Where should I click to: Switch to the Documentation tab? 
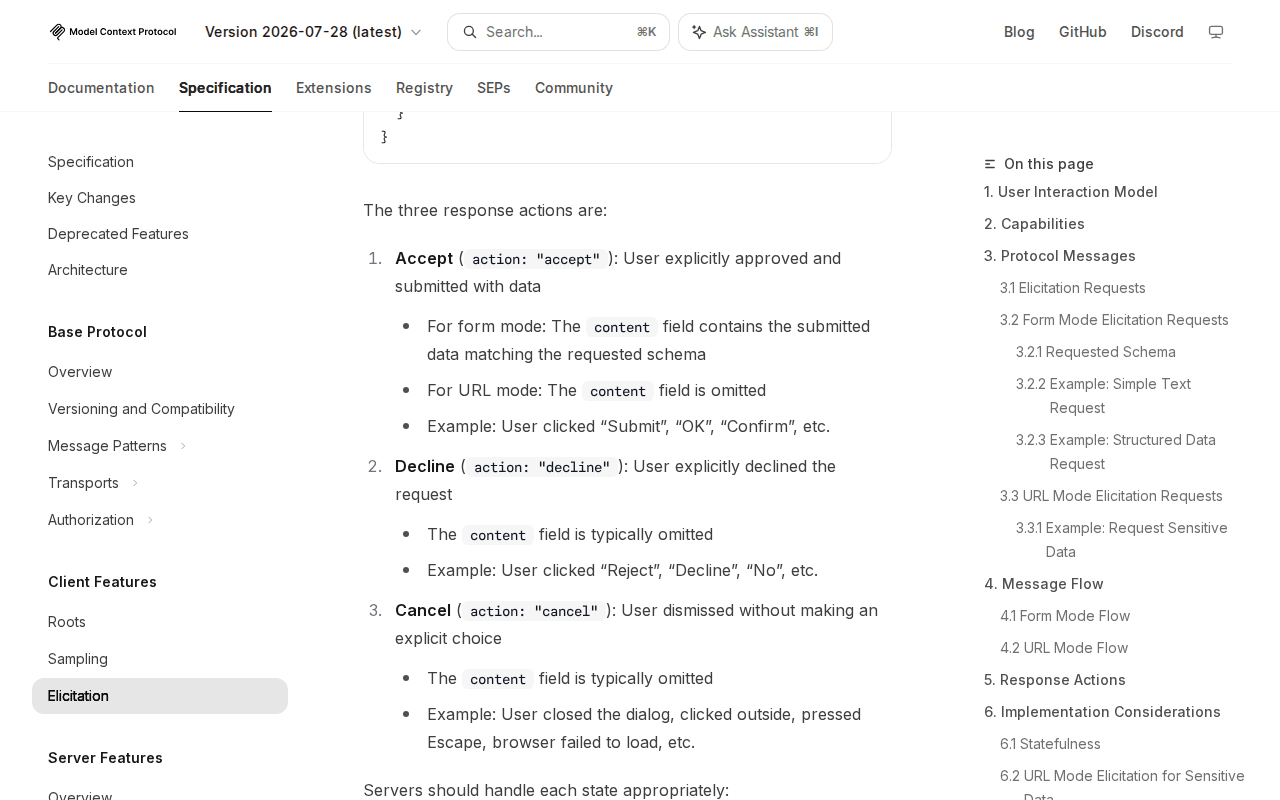(101, 88)
